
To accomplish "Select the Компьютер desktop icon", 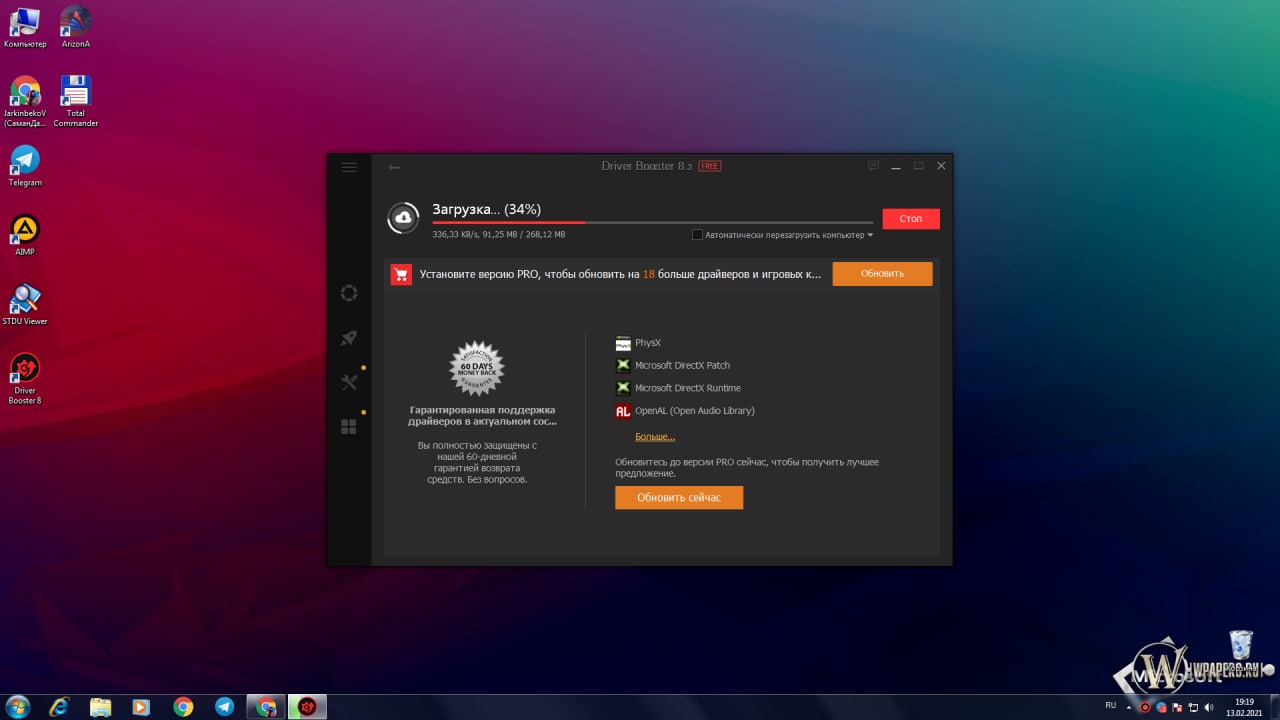I will click(x=25, y=27).
